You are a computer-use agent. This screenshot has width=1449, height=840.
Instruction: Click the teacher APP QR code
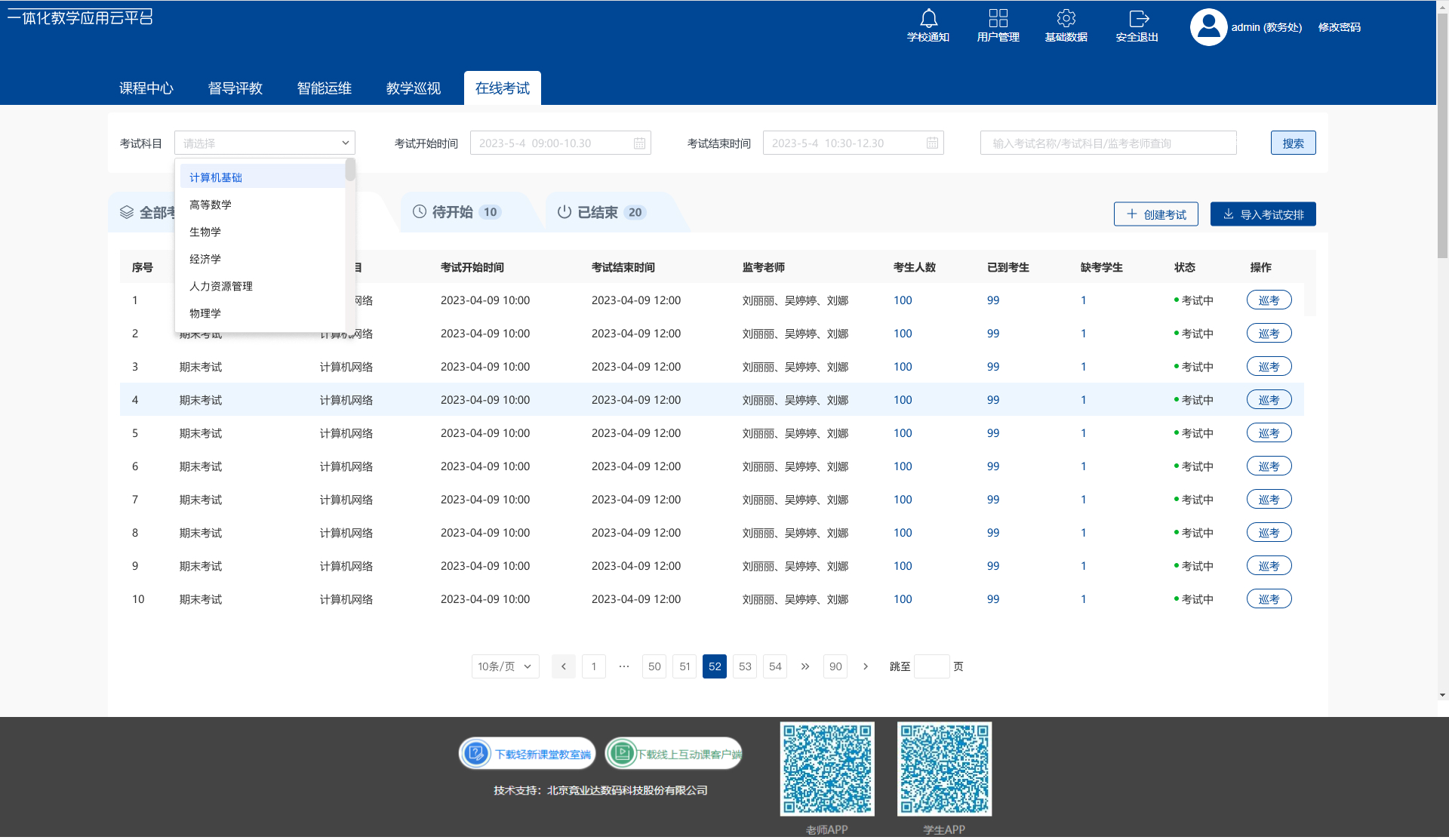click(827, 769)
